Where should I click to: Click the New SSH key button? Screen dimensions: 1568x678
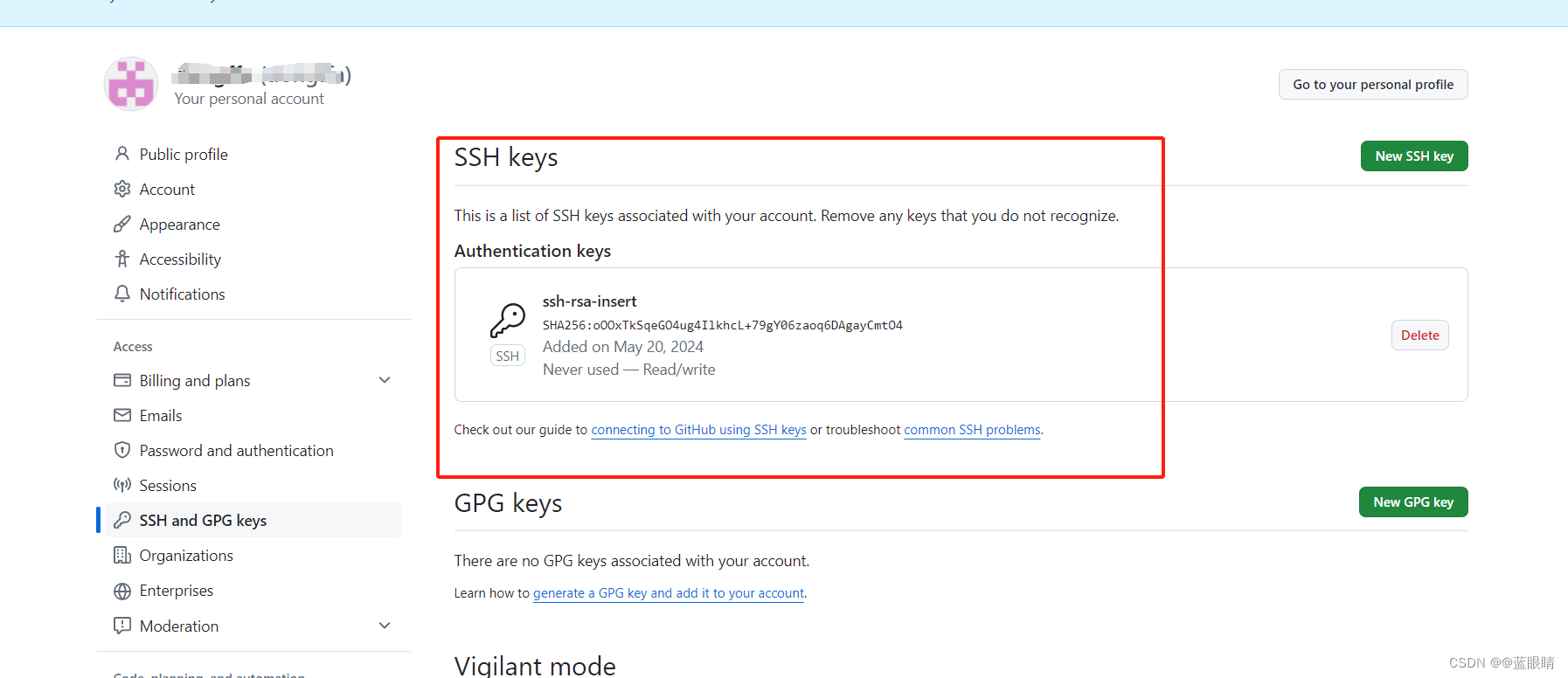[x=1414, y=156]
